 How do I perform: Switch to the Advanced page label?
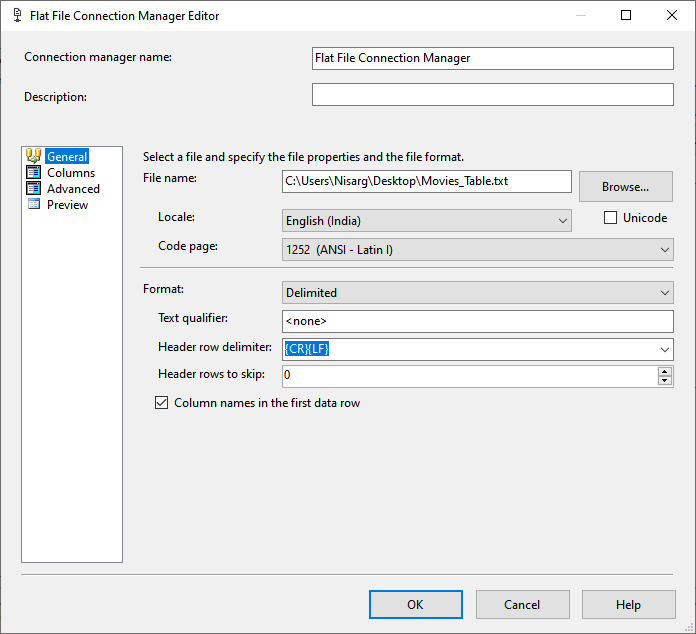(73, 188)
